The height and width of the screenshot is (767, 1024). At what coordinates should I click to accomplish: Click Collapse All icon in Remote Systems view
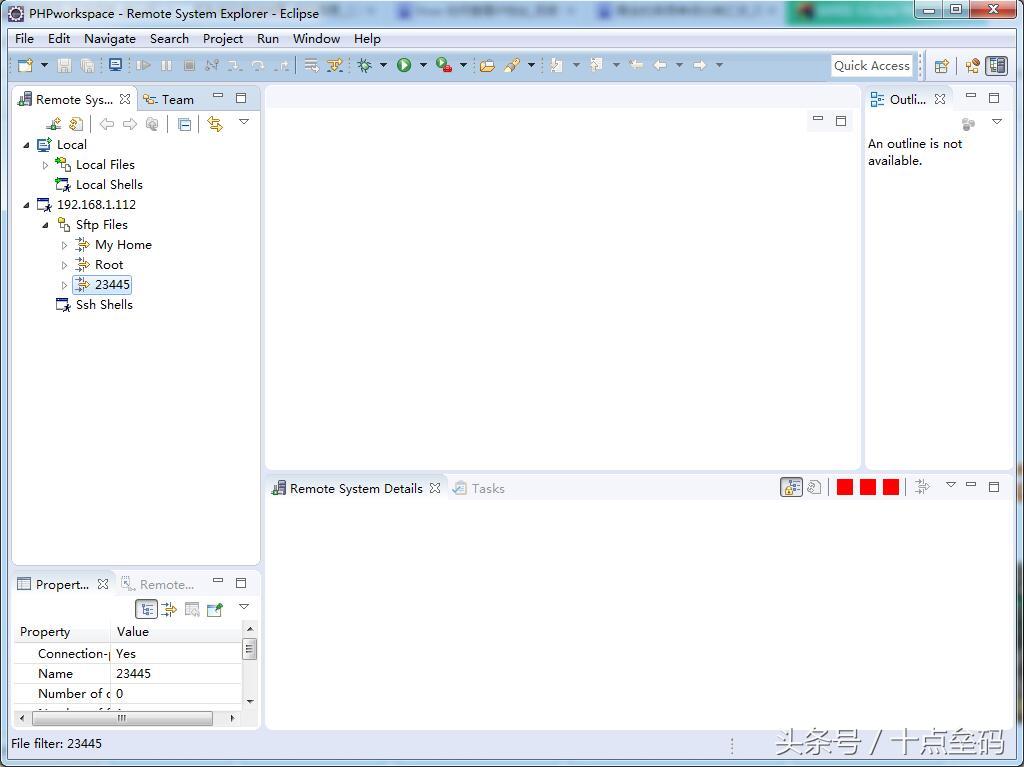[185, 124]
